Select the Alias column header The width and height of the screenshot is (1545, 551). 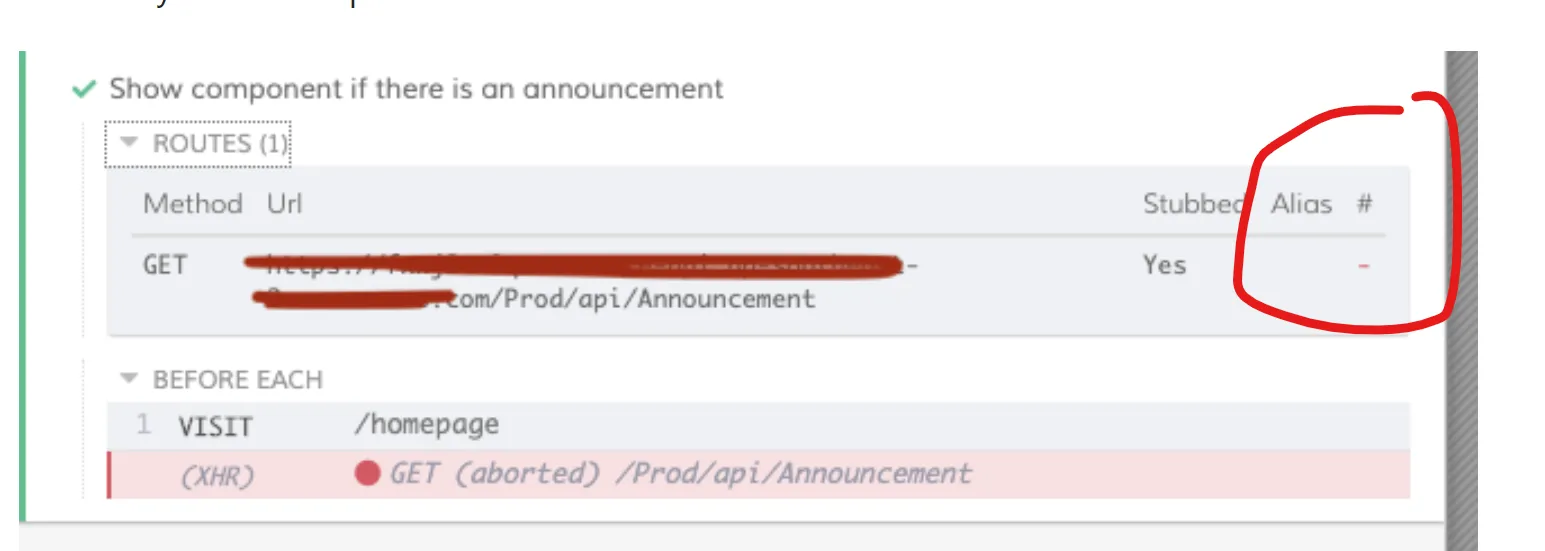pyautogui.click(x=1301, y=204)
